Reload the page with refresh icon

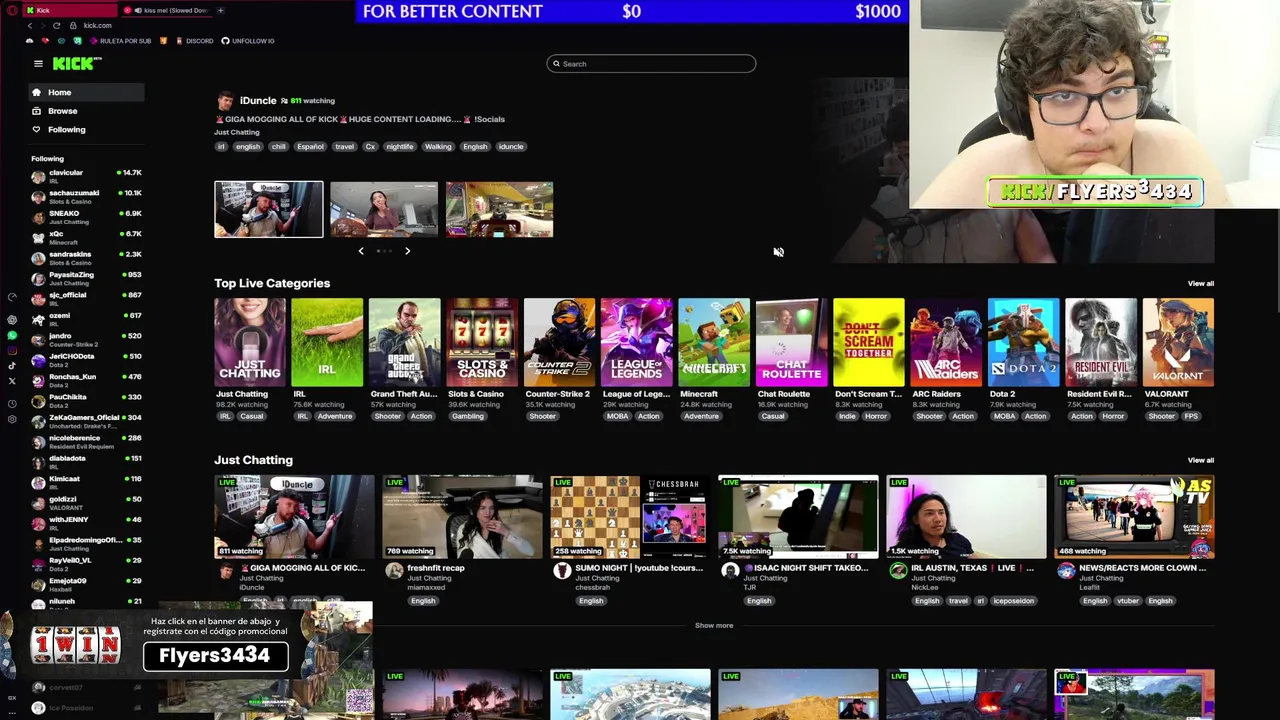tap(56, 25)
